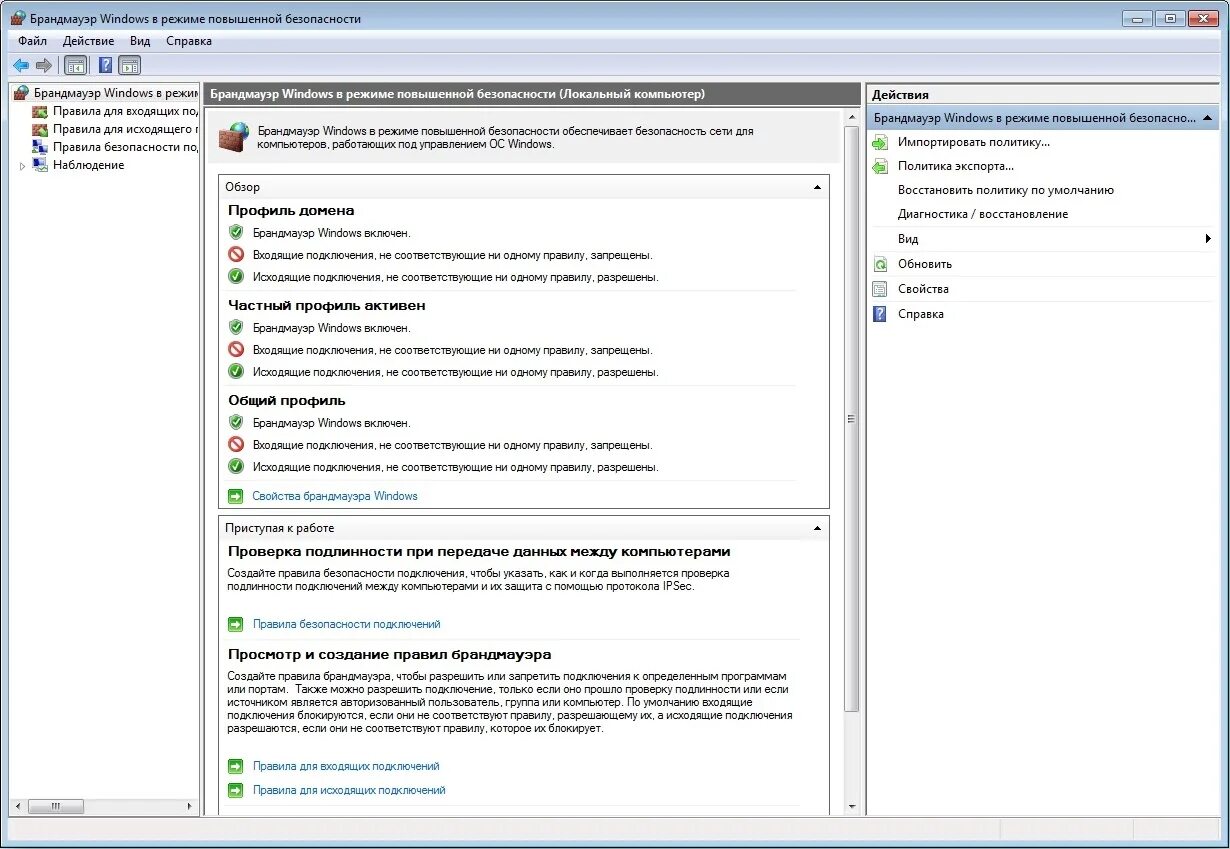Click the Импортировать политику green icon
This screenshot has height=849, width=1230.
880,142
